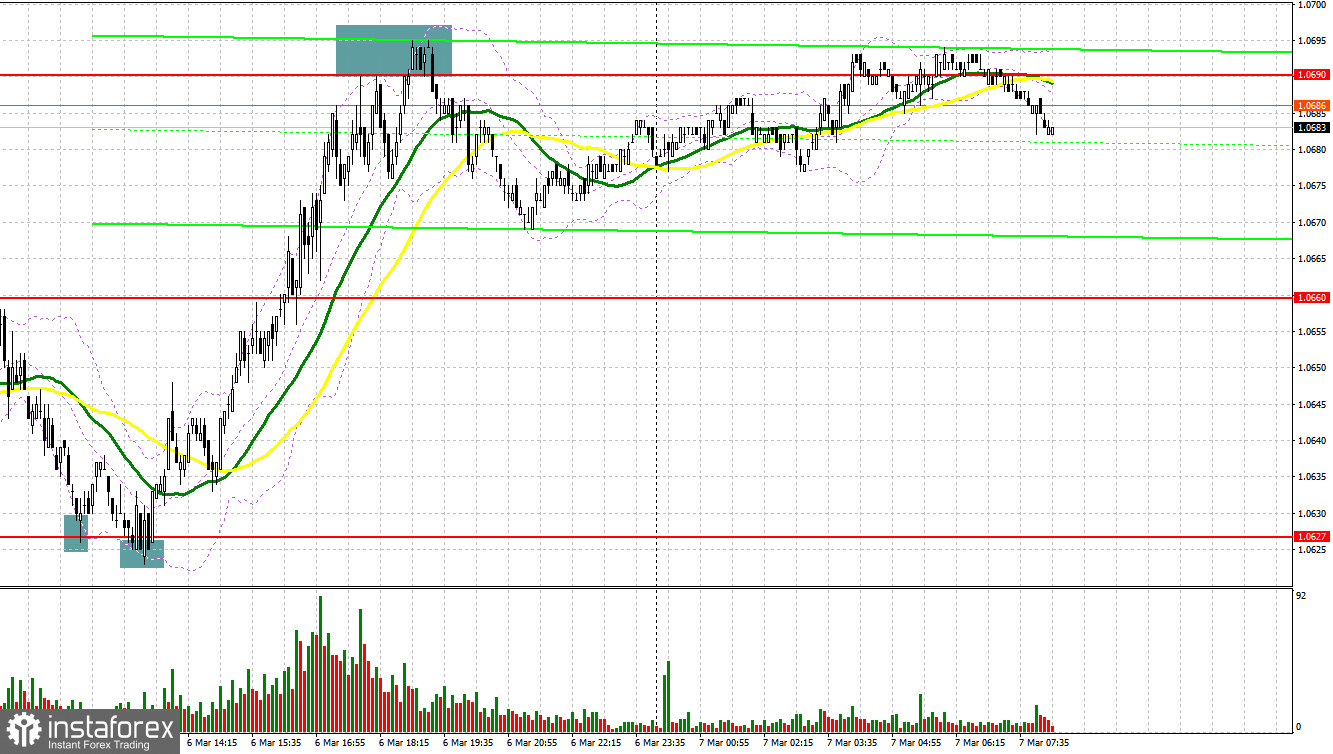Select the second teal box below 1.0627 line
This screenshot has height=754, width=1333.
click(x=141, y=554)
